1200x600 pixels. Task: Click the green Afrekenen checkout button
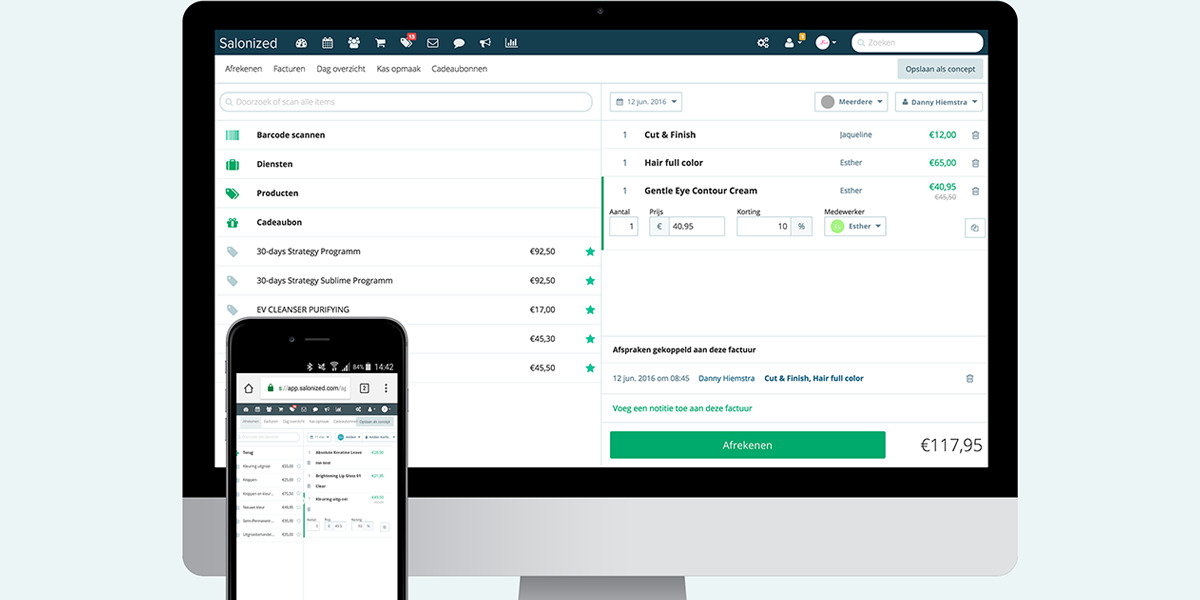pos(748,445)
